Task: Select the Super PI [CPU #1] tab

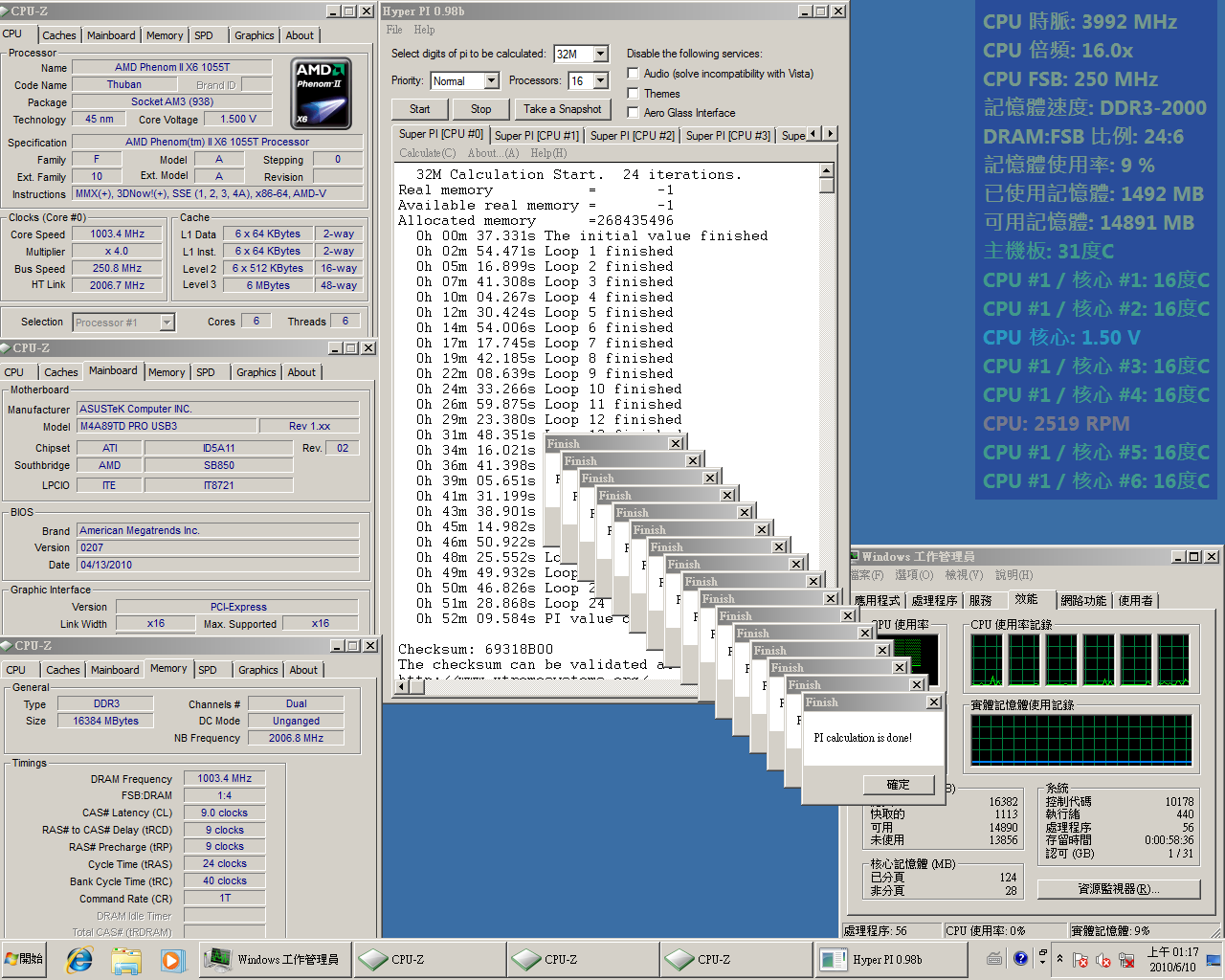Action: pos(537,136)
